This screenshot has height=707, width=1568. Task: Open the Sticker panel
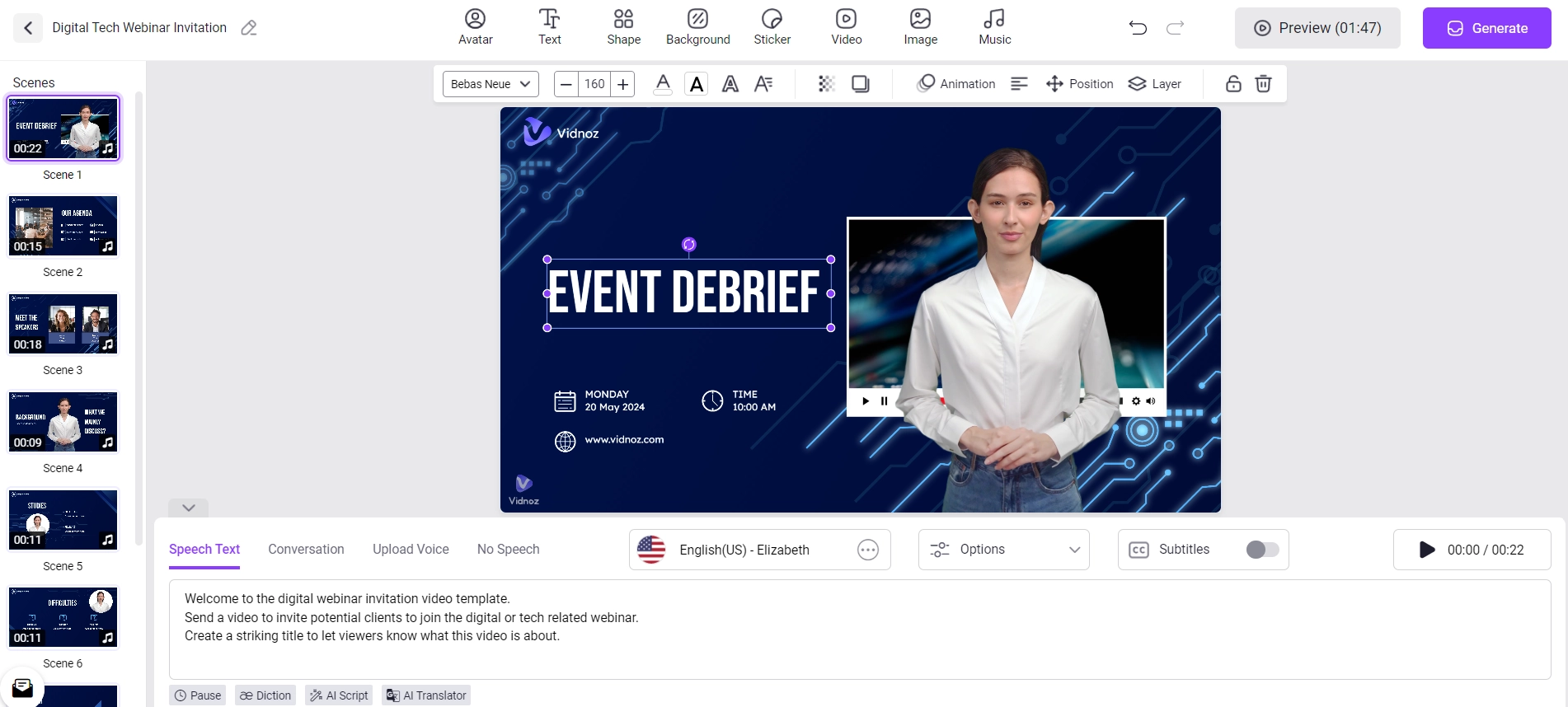pyautogui.click(x=772, y=27)
